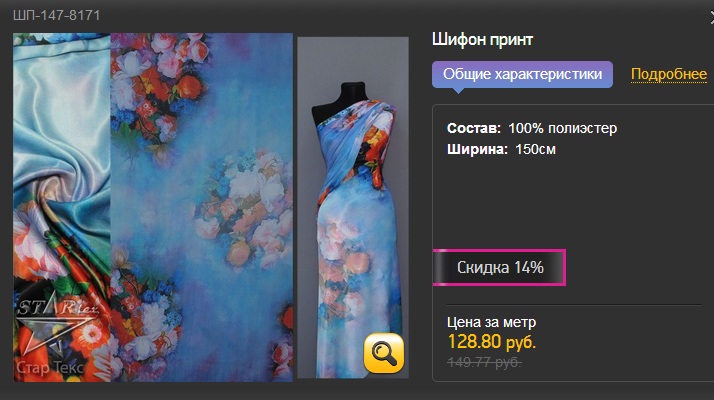Open the Подробнее link
The image size is (714, 400).
[668, 74]
